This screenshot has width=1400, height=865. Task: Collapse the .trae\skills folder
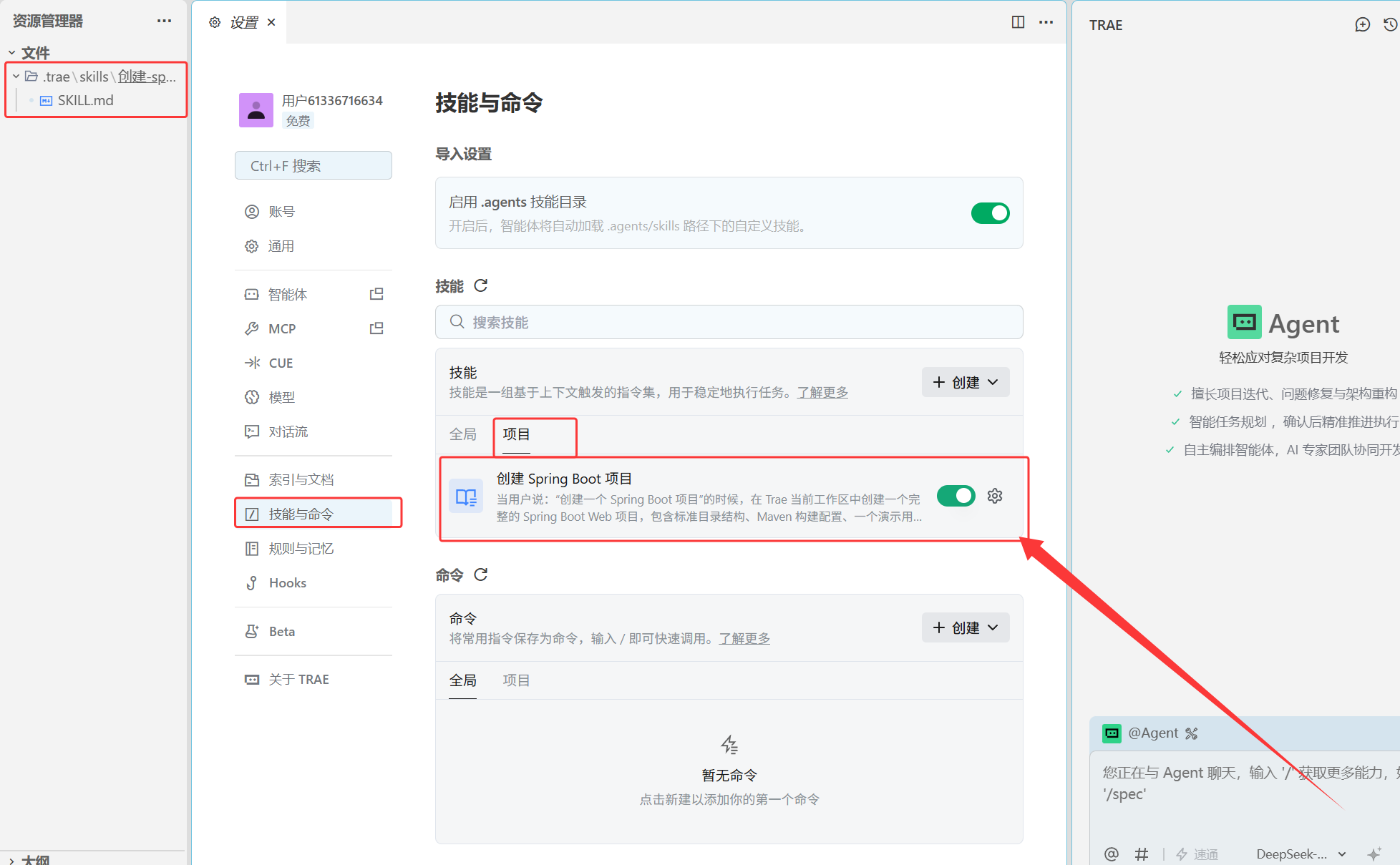point(16,77)
